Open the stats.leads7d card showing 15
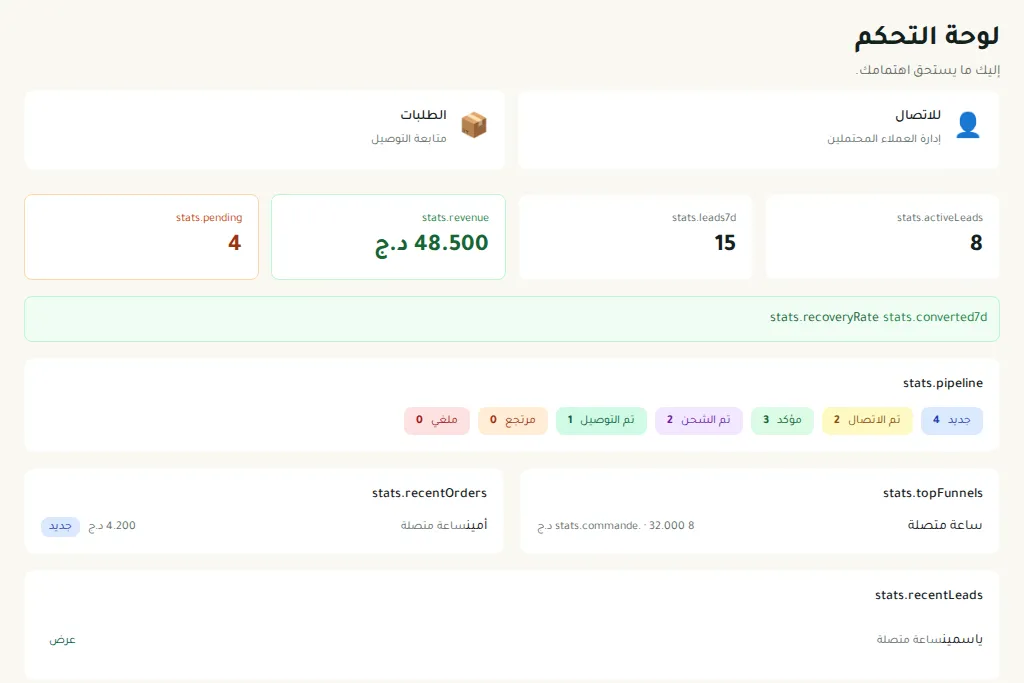This screenshot has height=683, width=1024. (635, 237)
